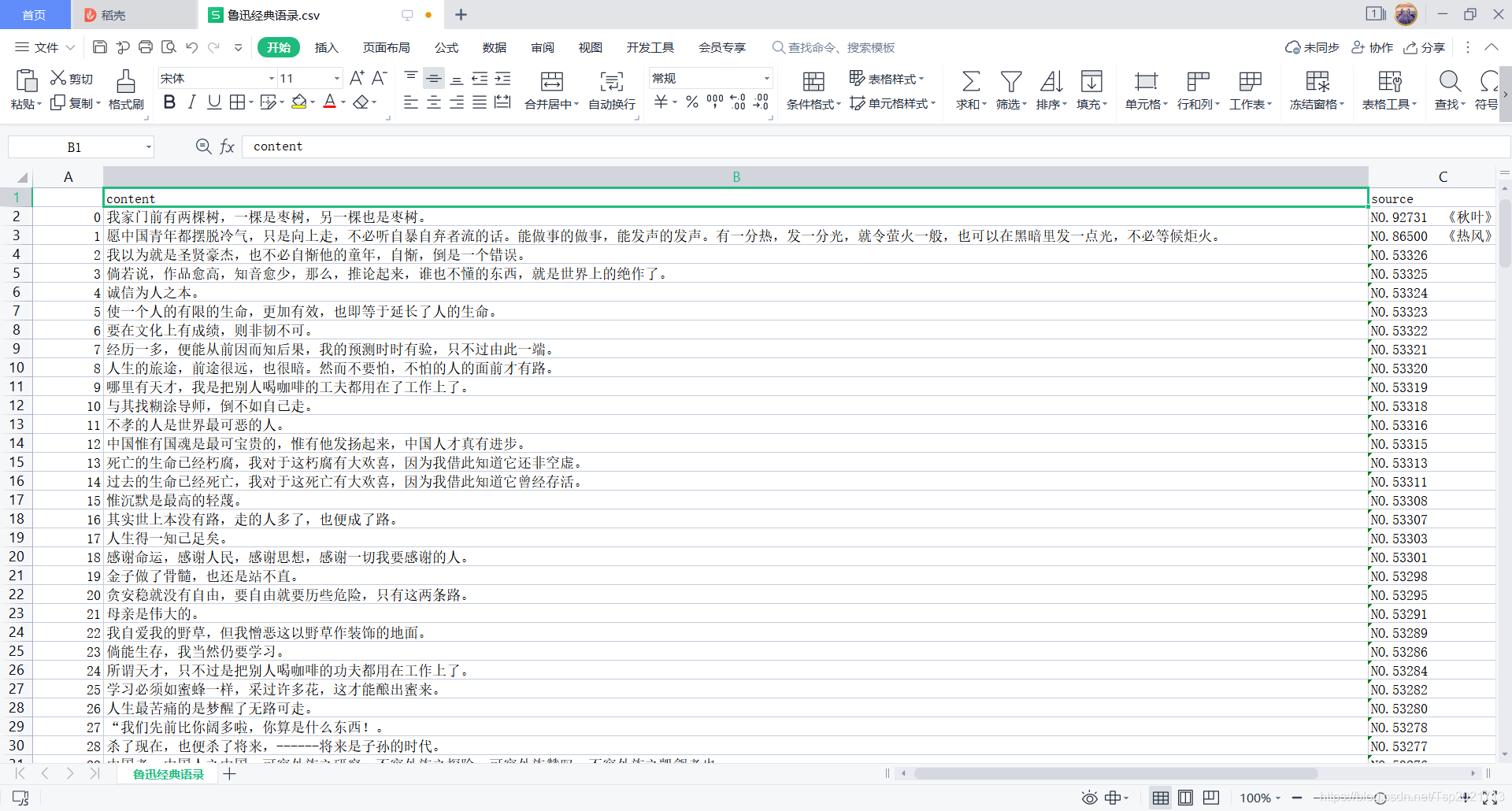The height and width of the screenshot is (811, 1512).
Task: Toggle middle vertical alignment
Action: [x=434, y=78]
